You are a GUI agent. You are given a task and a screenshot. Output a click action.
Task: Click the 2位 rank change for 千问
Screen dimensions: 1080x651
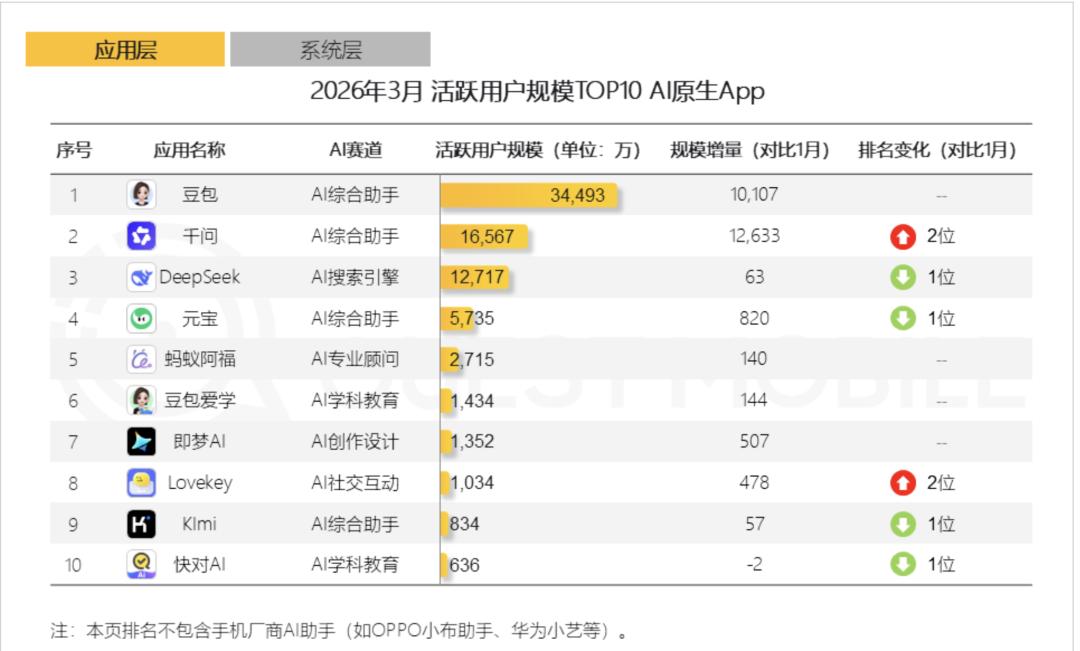[941, 236]
